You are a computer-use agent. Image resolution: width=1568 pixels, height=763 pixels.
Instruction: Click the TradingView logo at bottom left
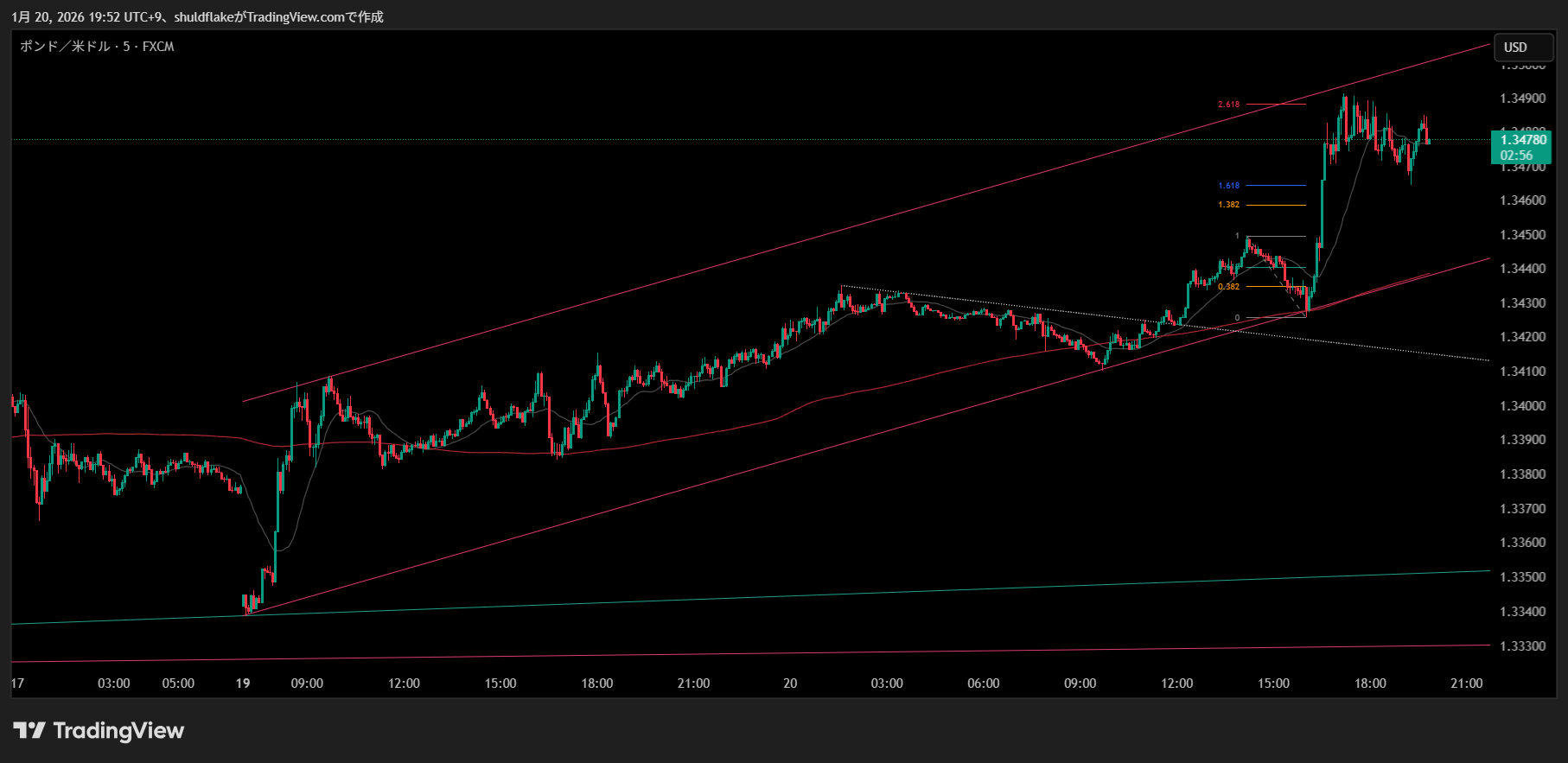[99, 731]
